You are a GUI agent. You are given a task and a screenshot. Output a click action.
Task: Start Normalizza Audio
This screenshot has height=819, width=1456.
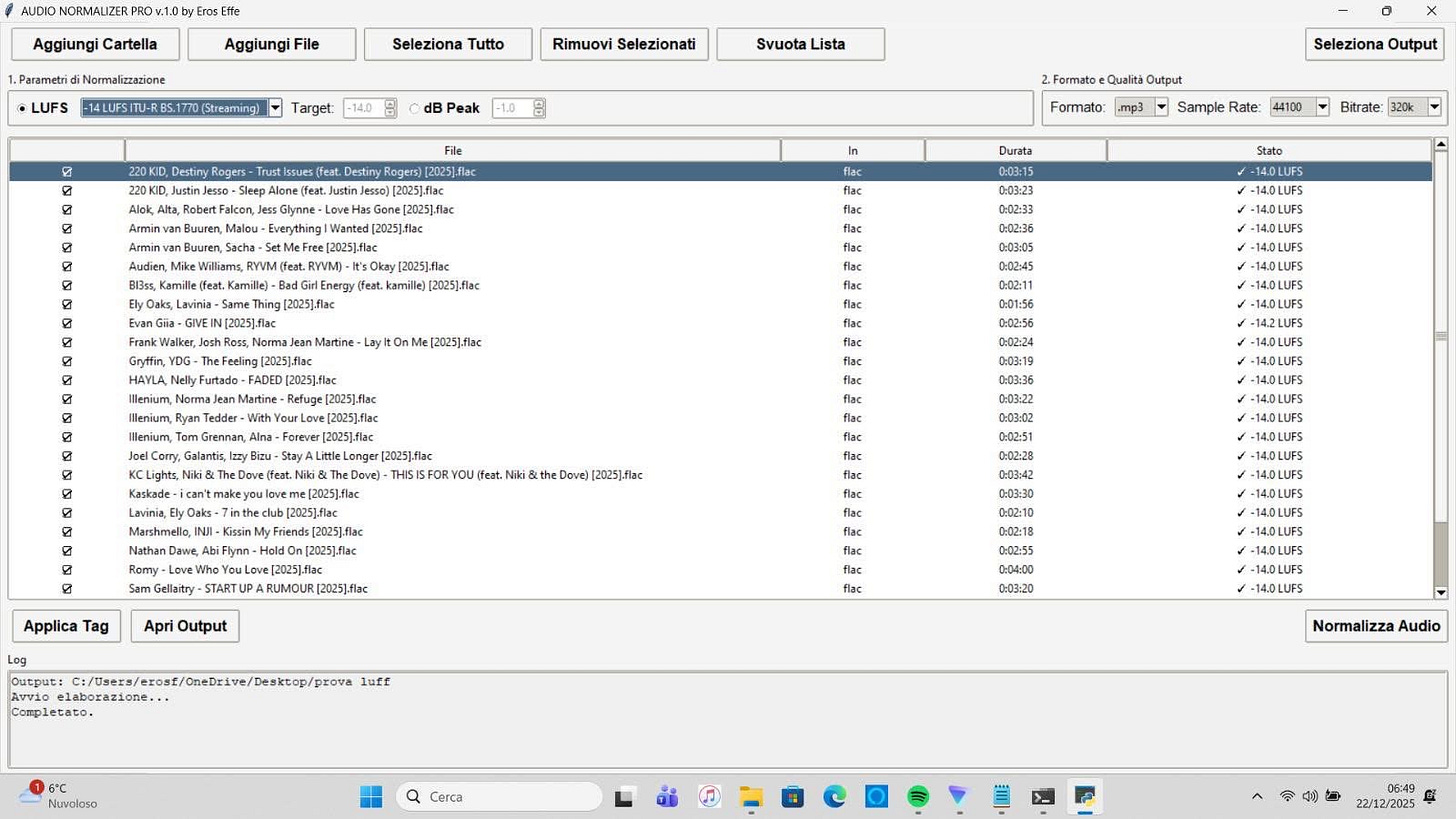(1376, 626)
